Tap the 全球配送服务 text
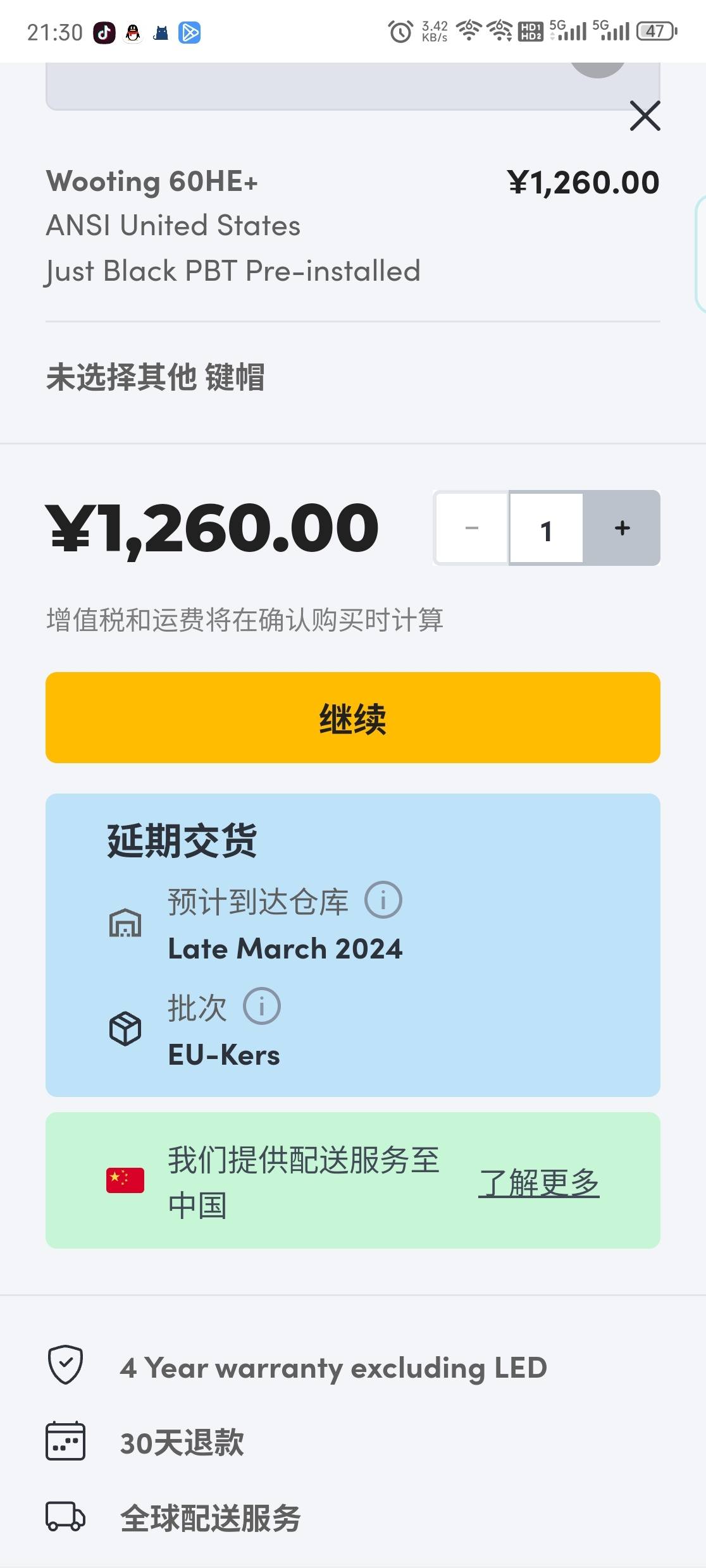 point(211,1518)
